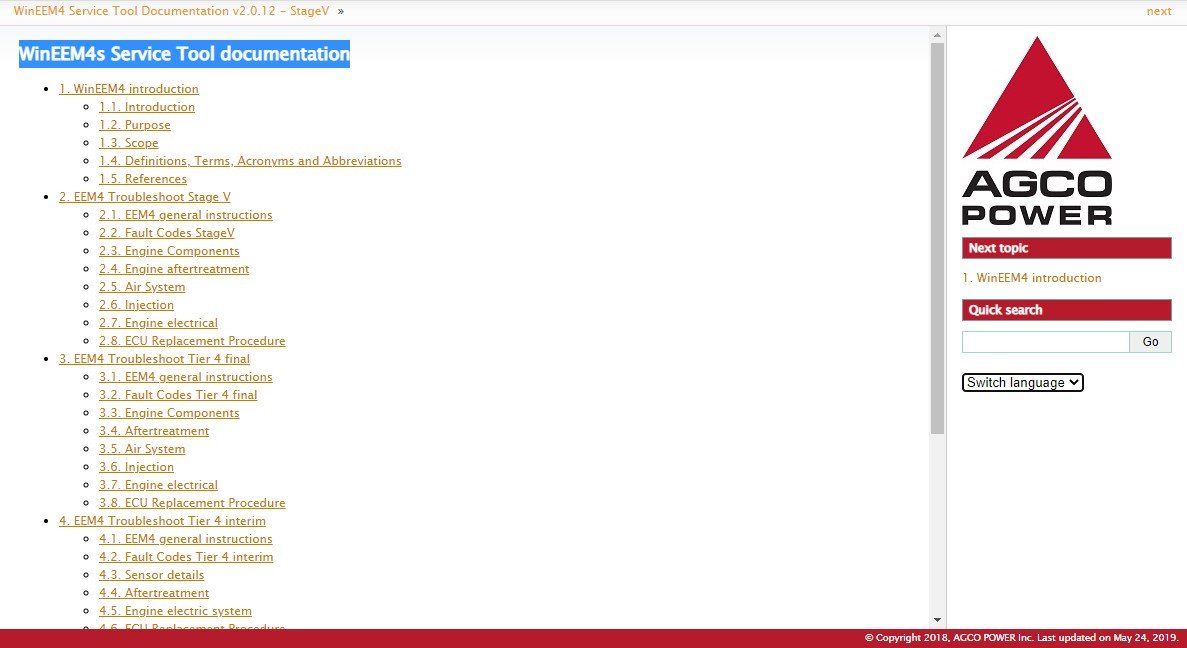Open chapter 4. EEM4 Troubleshoot Tier 4 interim

[x=162, y=521]
